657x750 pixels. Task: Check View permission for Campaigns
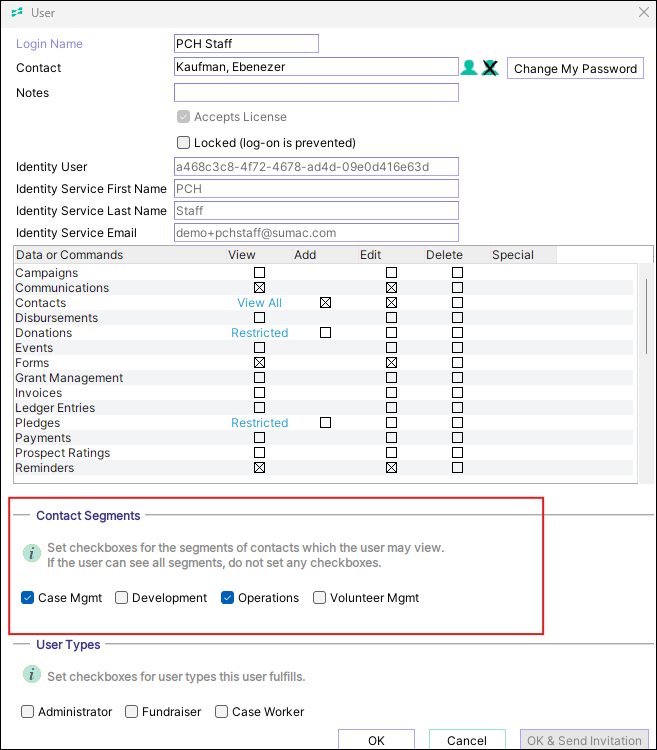260,273
